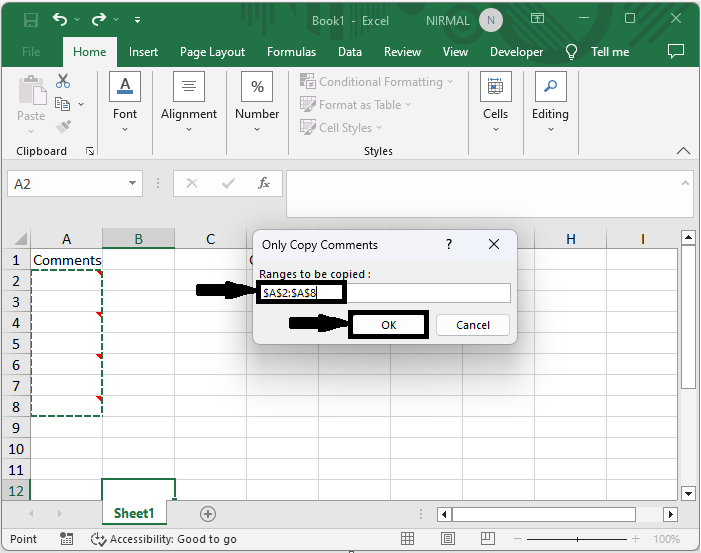
Task: Open the Comments speech bubble icon
Action: pyautogui.click(x=676, y=51)
